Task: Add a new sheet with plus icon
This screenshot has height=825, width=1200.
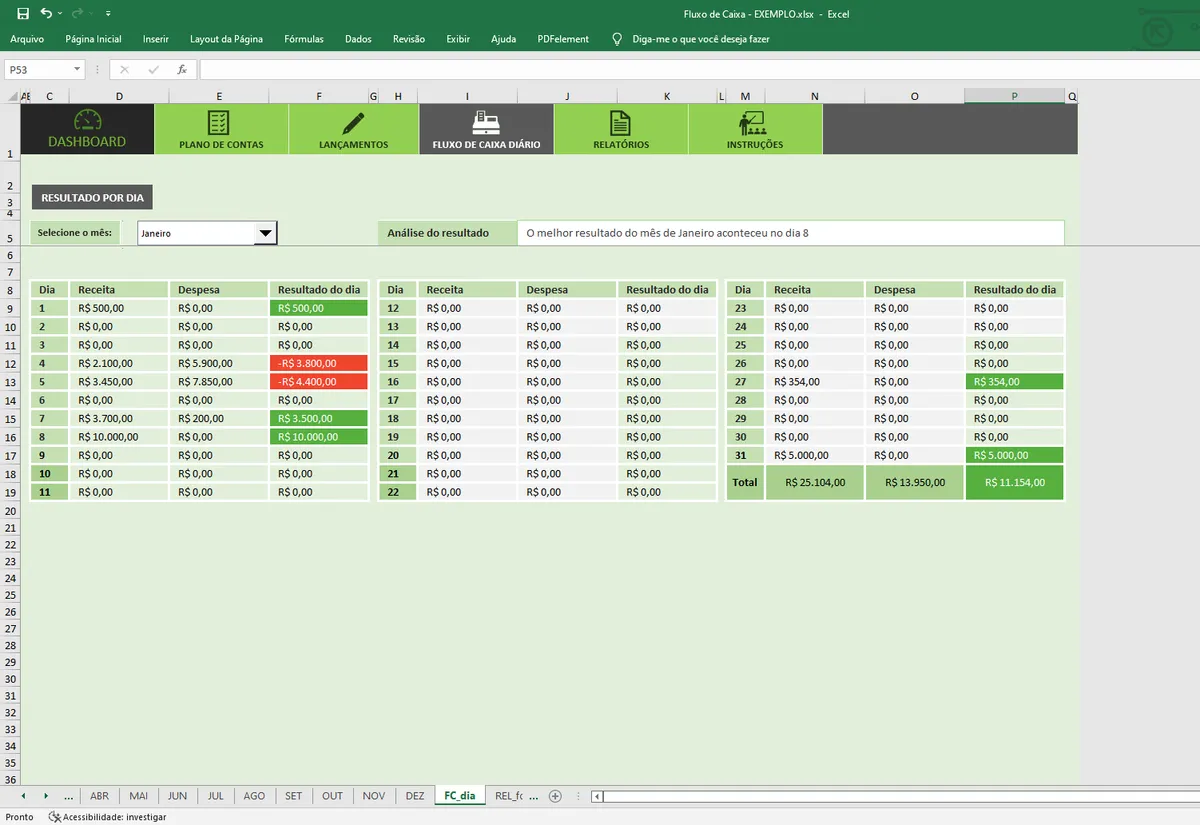Action: click(x=556, y=796)
